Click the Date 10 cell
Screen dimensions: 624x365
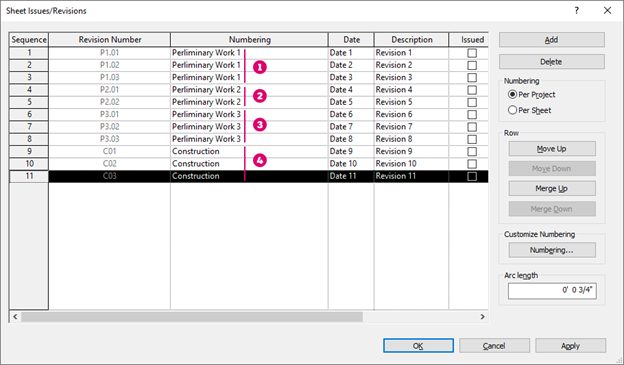[351, 164]
